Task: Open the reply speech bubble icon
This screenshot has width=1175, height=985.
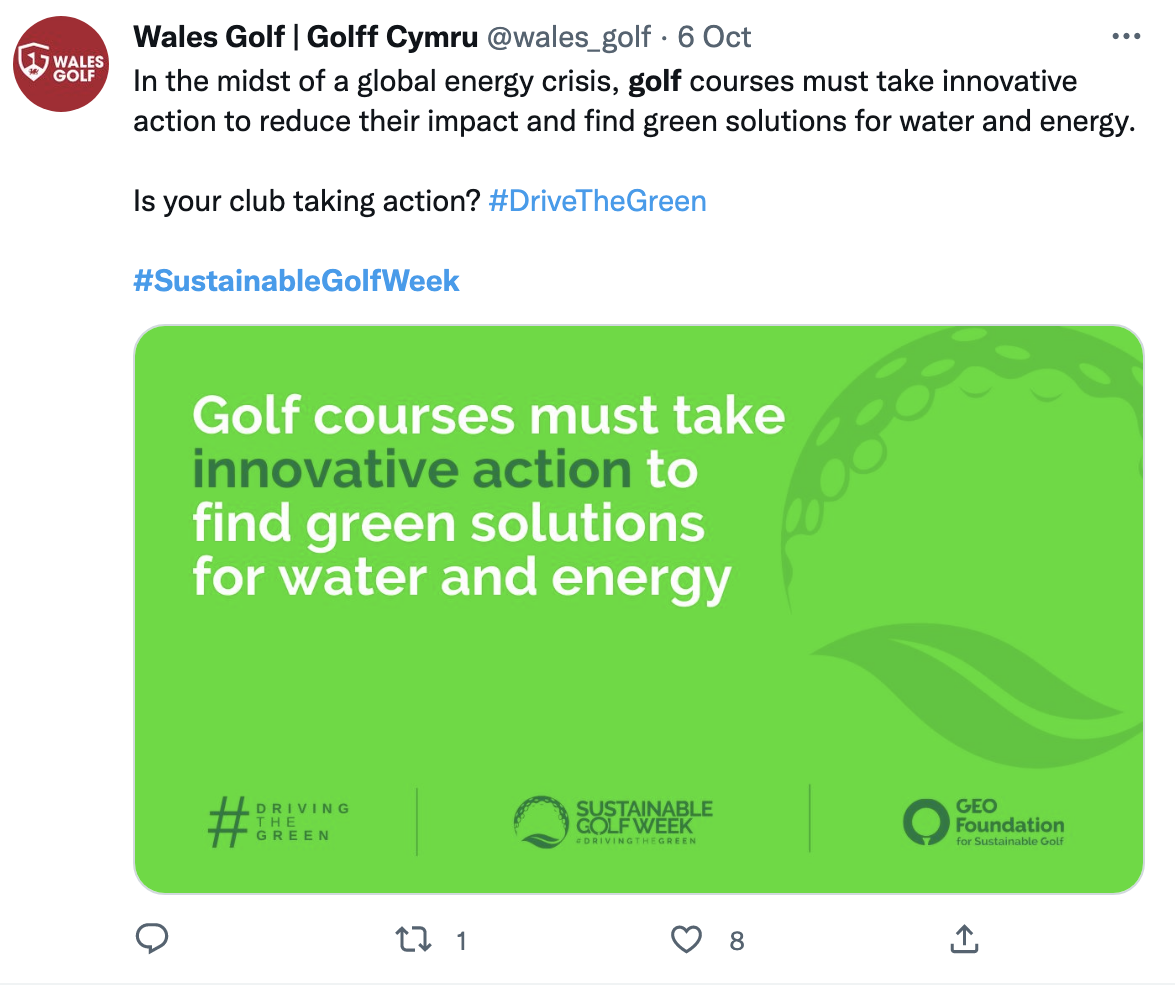Action: click(151, 939)
